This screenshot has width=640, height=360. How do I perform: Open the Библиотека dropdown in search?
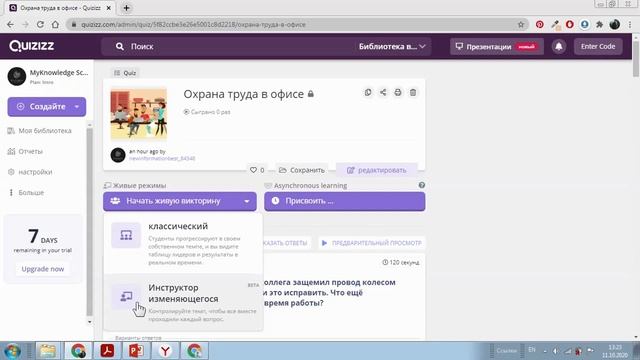coord(392,47)
